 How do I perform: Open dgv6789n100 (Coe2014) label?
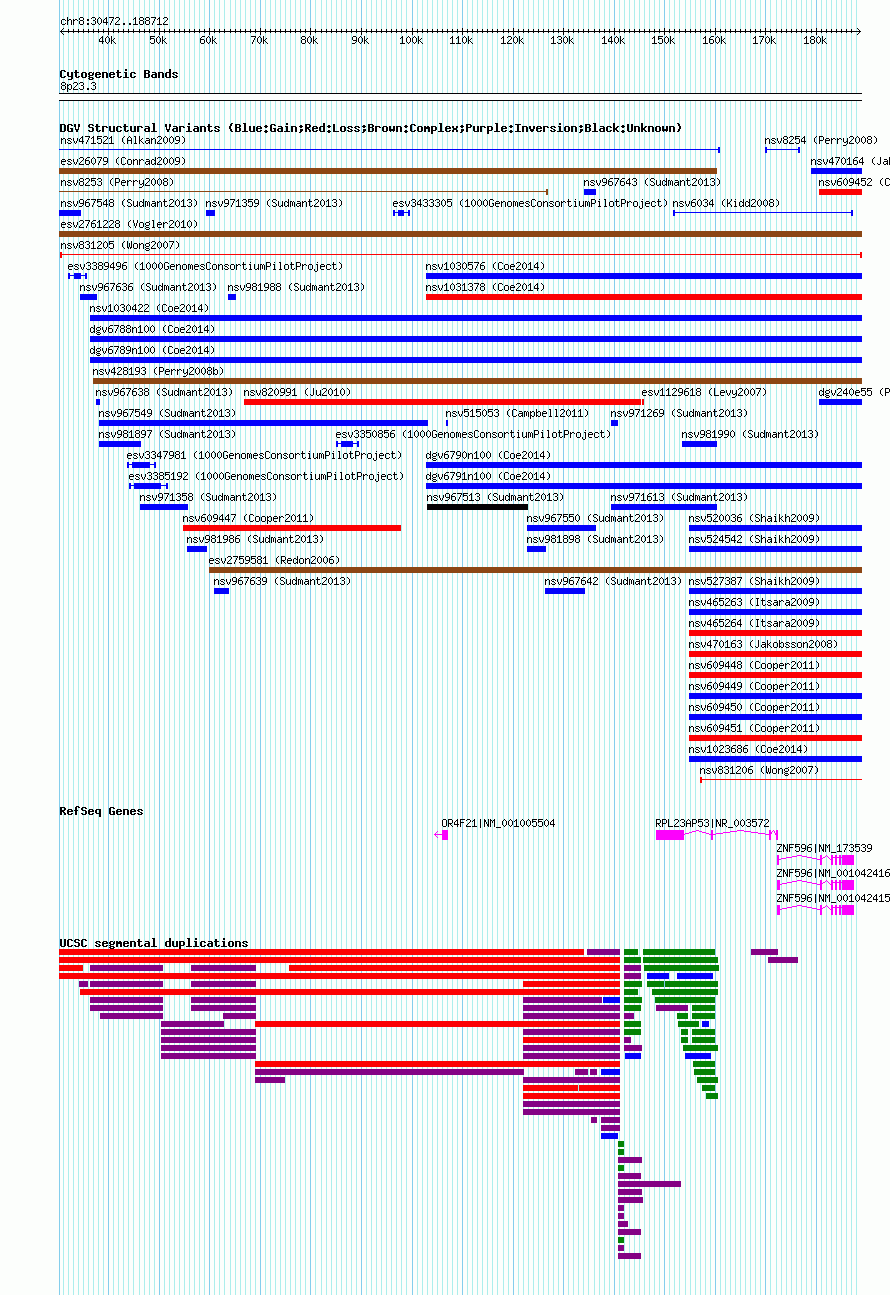153,351
